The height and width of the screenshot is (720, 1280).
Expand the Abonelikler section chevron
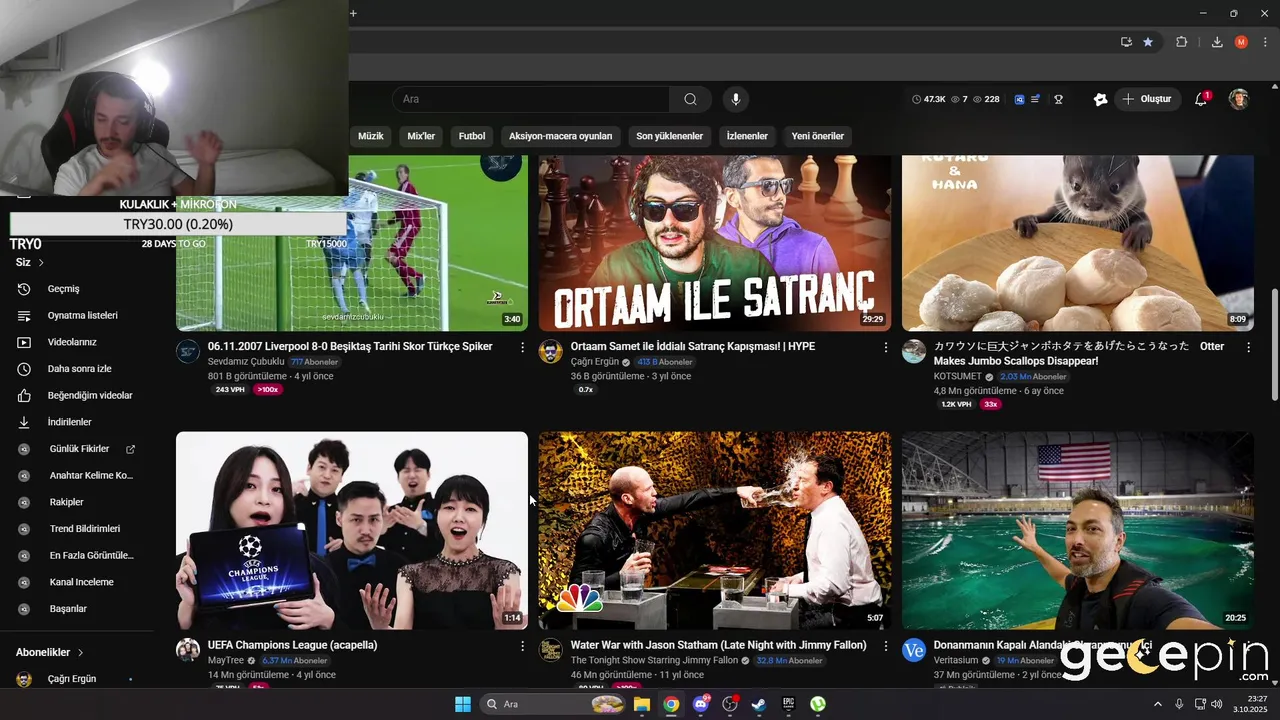(x=80, y=652)
